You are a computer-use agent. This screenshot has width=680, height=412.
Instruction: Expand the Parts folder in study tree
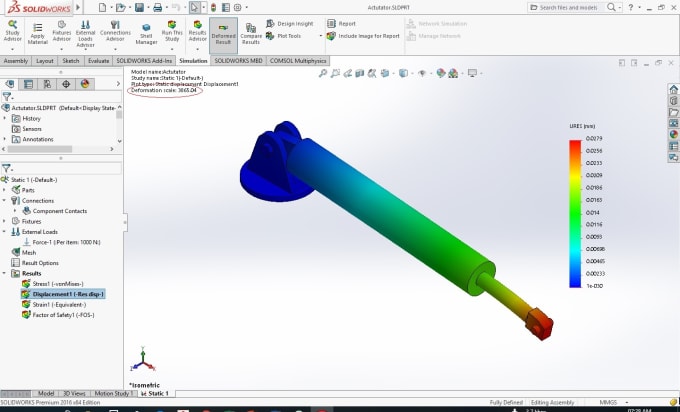(x=4, y=190)
